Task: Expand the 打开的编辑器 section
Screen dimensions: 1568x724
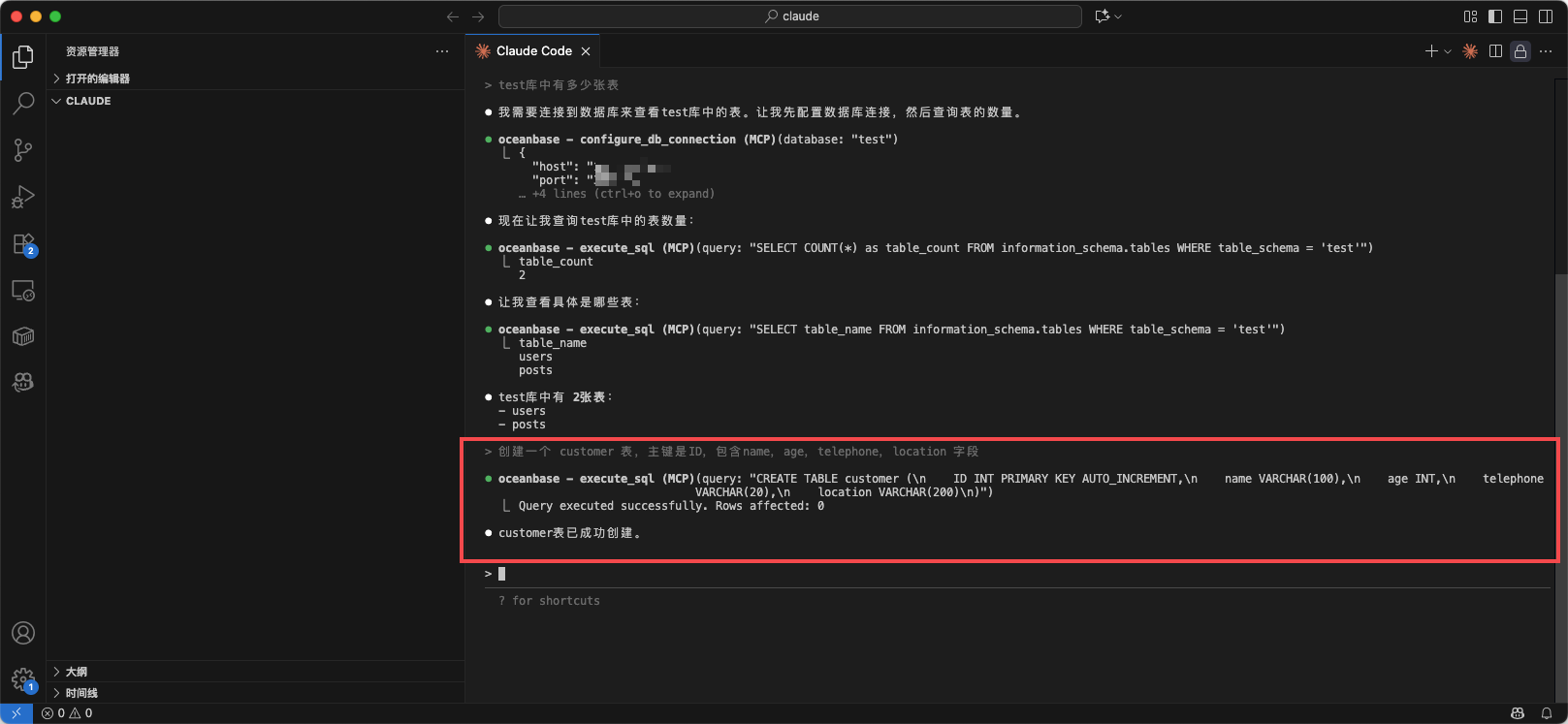Action: (x=97, y=79)
